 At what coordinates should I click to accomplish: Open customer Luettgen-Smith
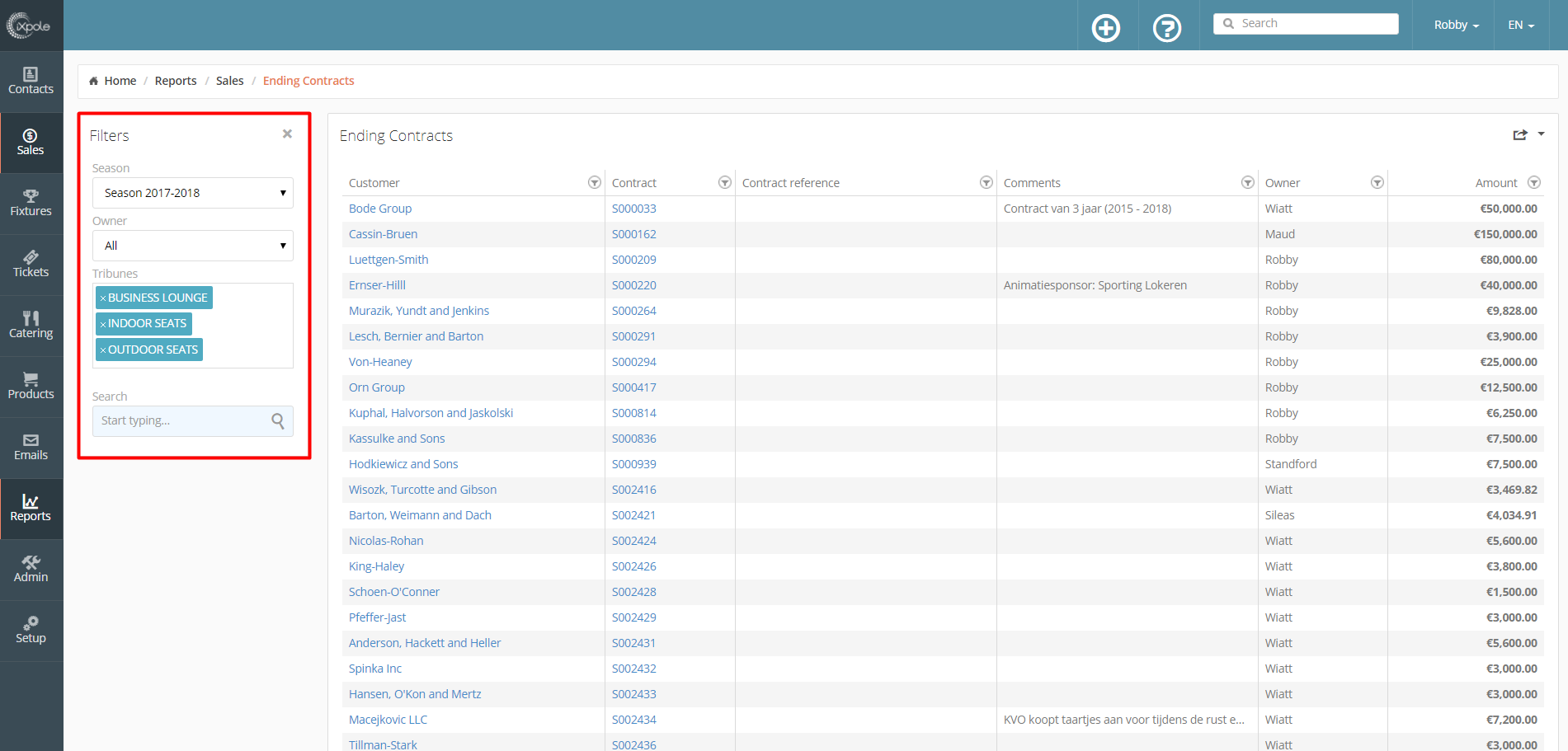point(388,260)
